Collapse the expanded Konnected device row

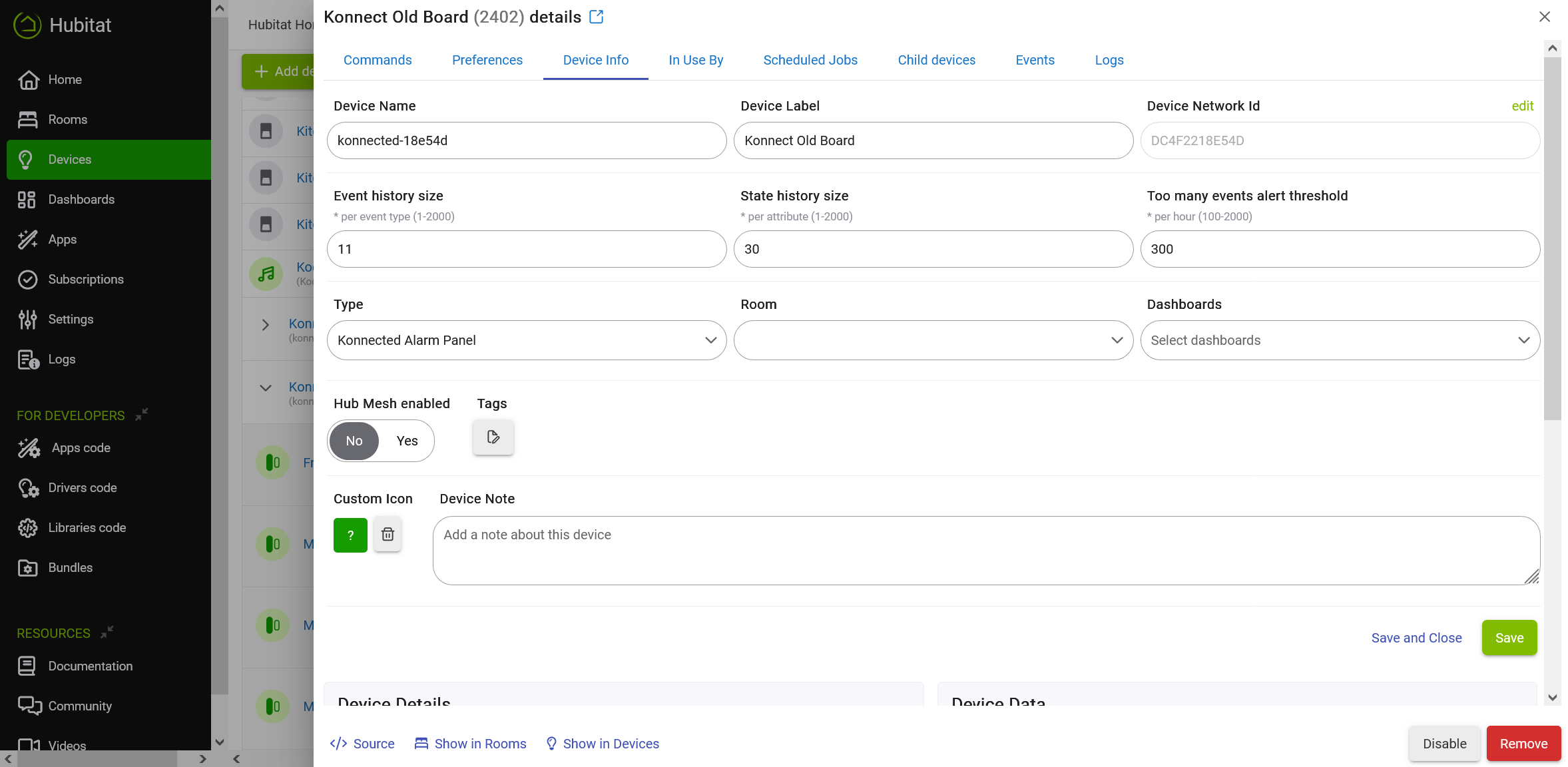click(266, 388)
